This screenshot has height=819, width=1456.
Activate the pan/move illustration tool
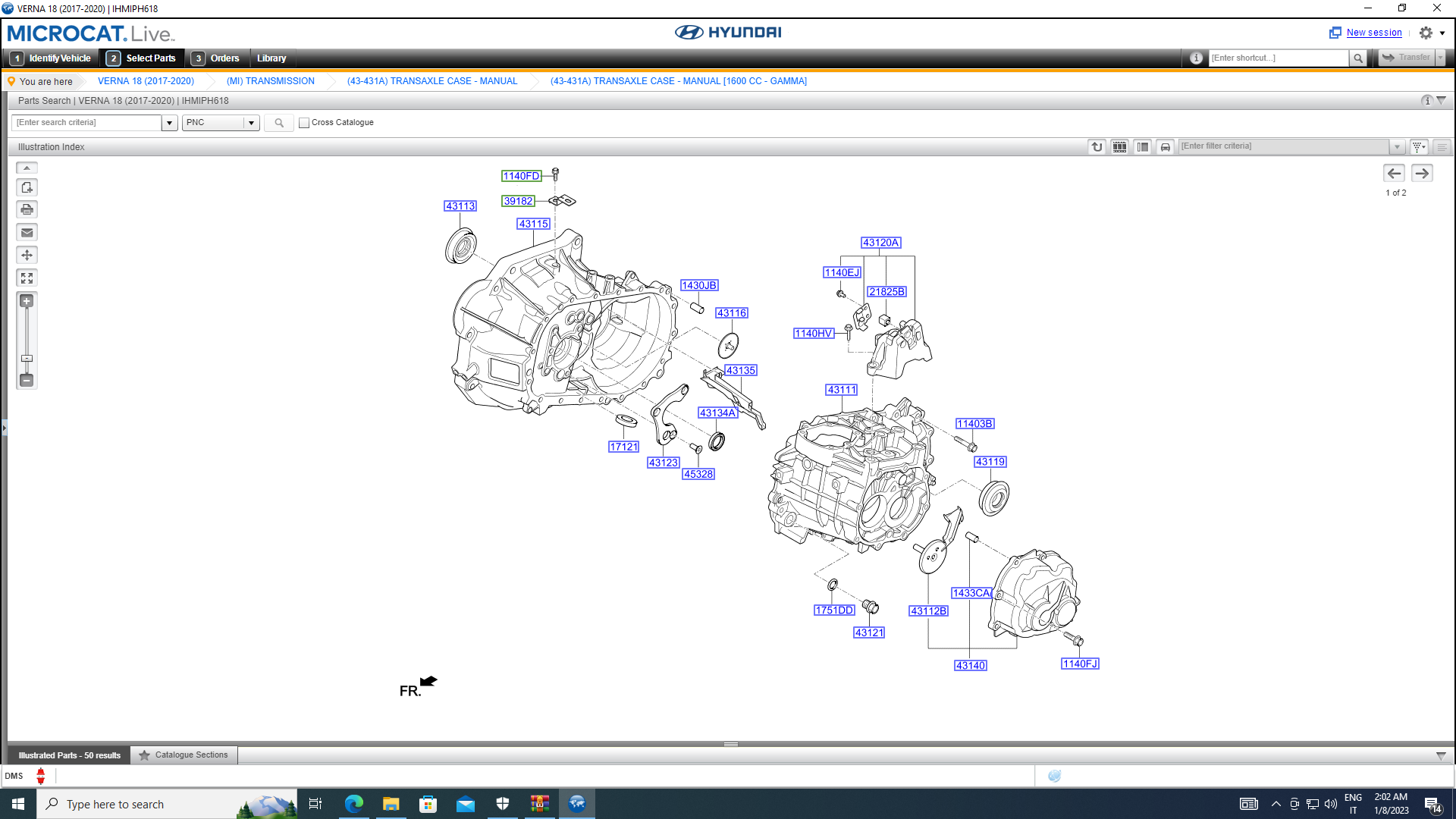(x=27, y=255)
